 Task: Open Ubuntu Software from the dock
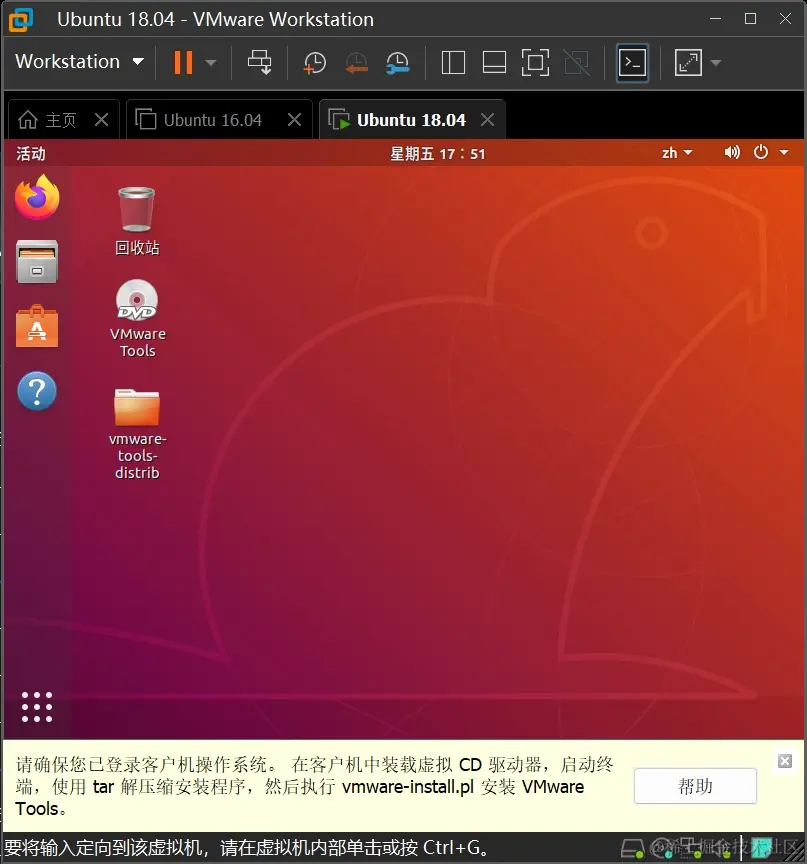(37, 326)
